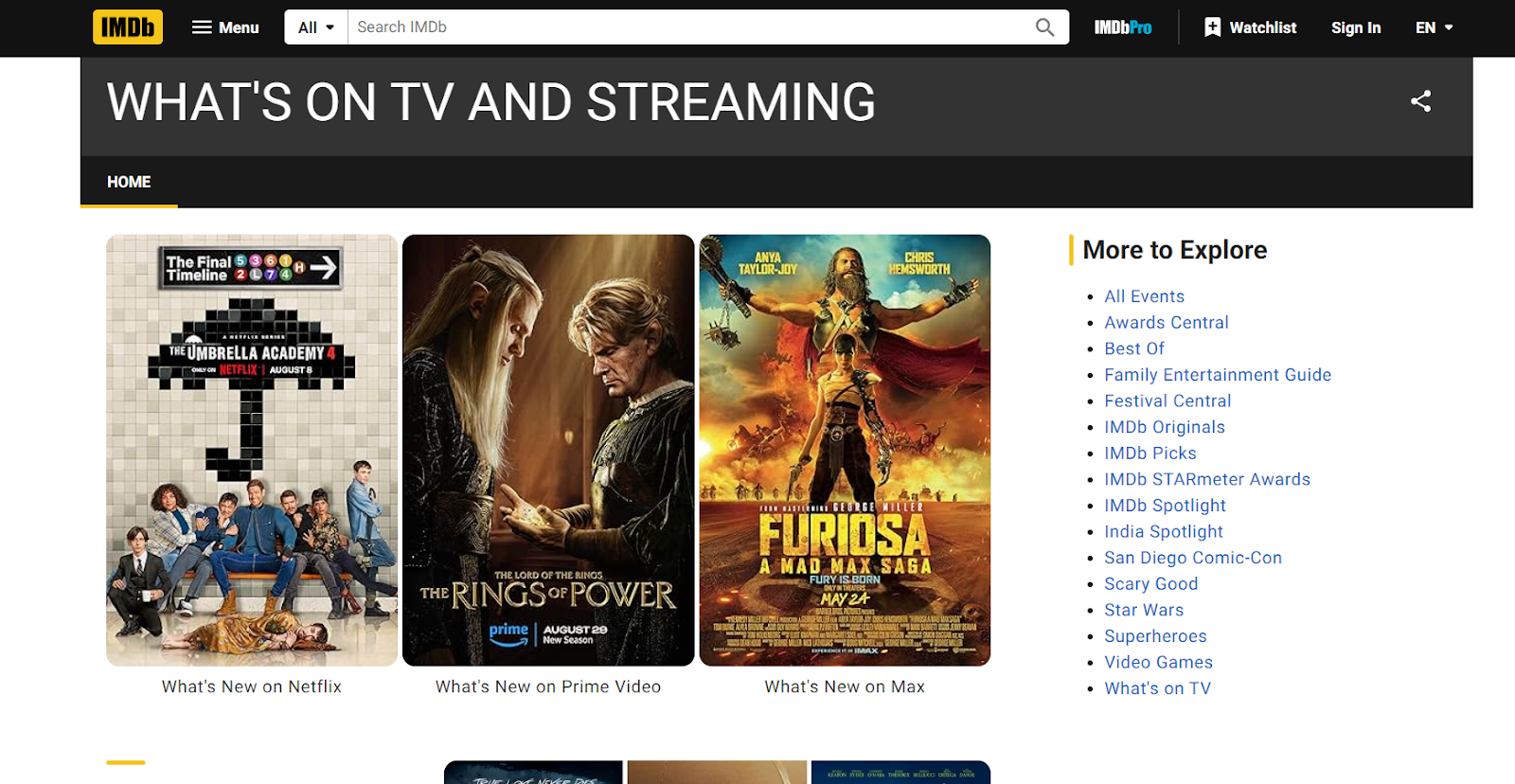Open The Umbrella Academy poster thumbnail
The width and height of the screenshot is (1515, 784).
pos(252,451)
